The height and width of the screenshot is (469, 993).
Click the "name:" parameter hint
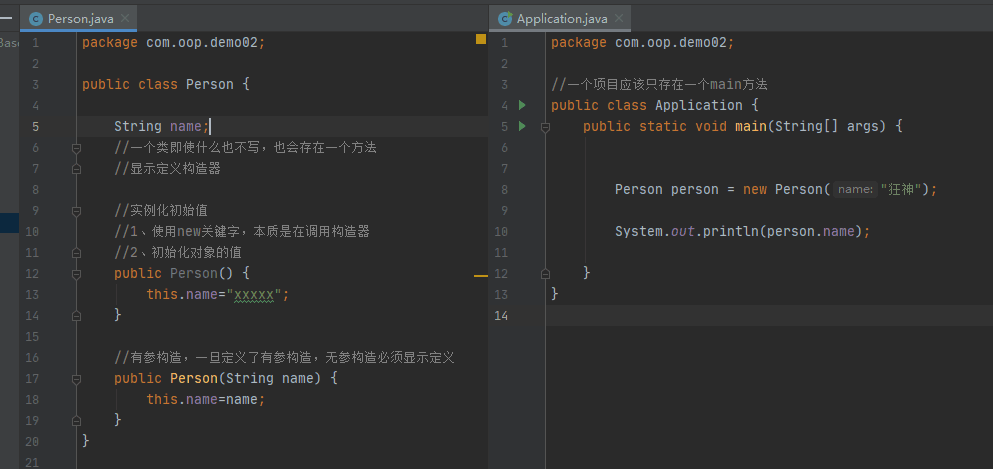tap(855, 190)
